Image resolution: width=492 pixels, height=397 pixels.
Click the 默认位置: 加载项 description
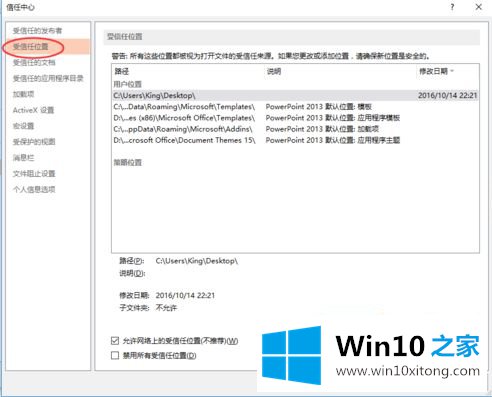coord(322,129)
